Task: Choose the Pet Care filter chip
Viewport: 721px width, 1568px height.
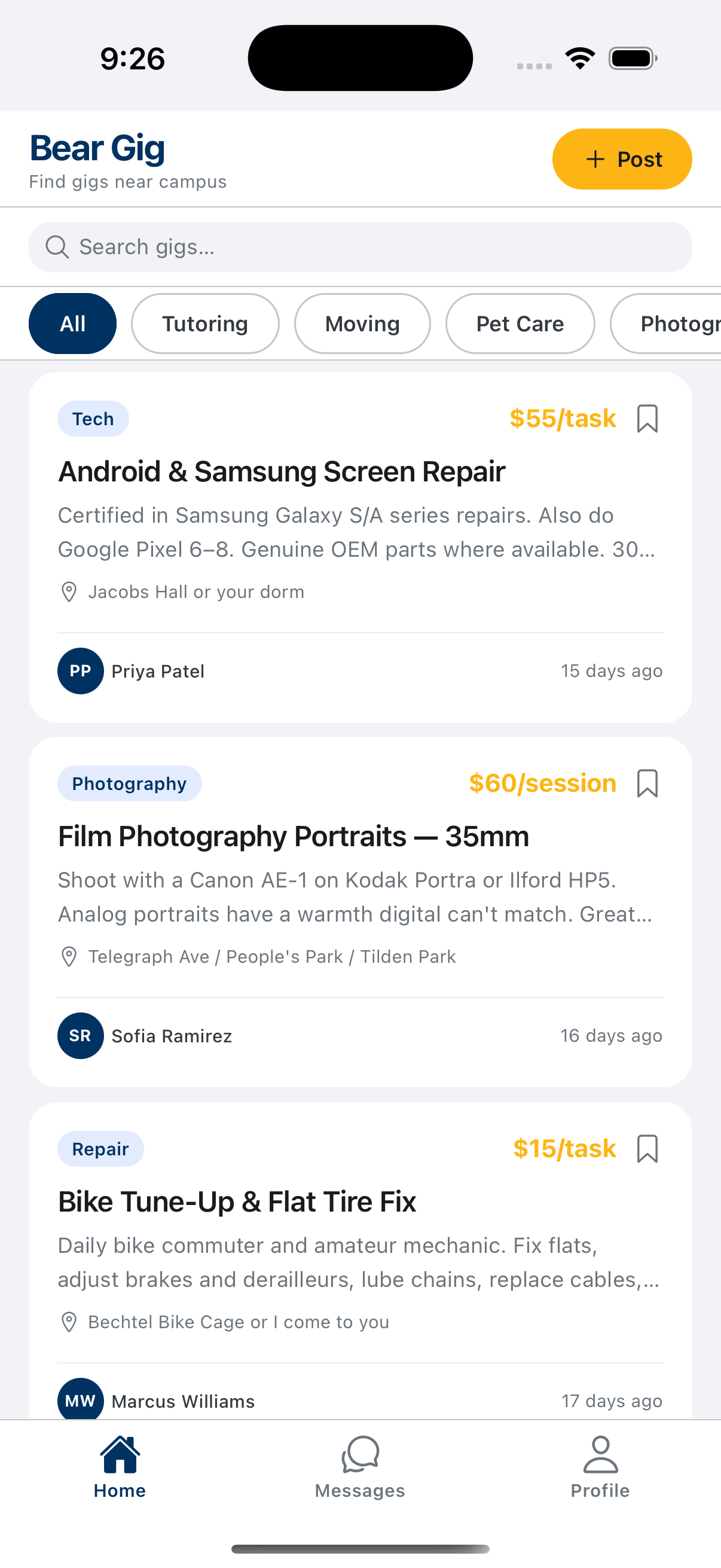Action: click(x=520, y=324)
